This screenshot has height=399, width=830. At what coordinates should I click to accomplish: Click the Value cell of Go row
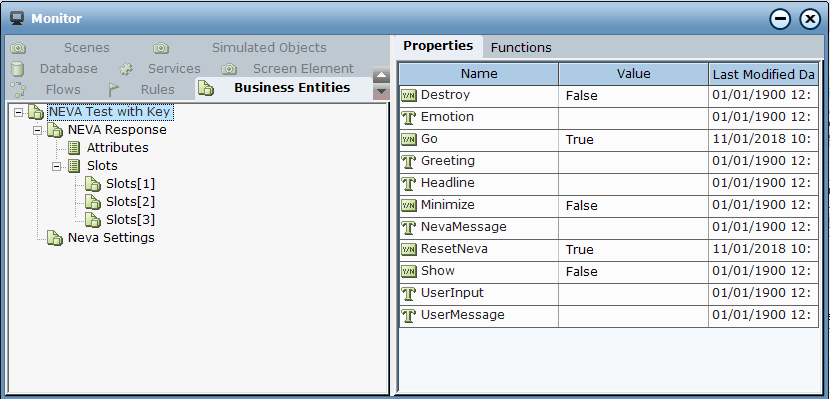coord(633,140)
